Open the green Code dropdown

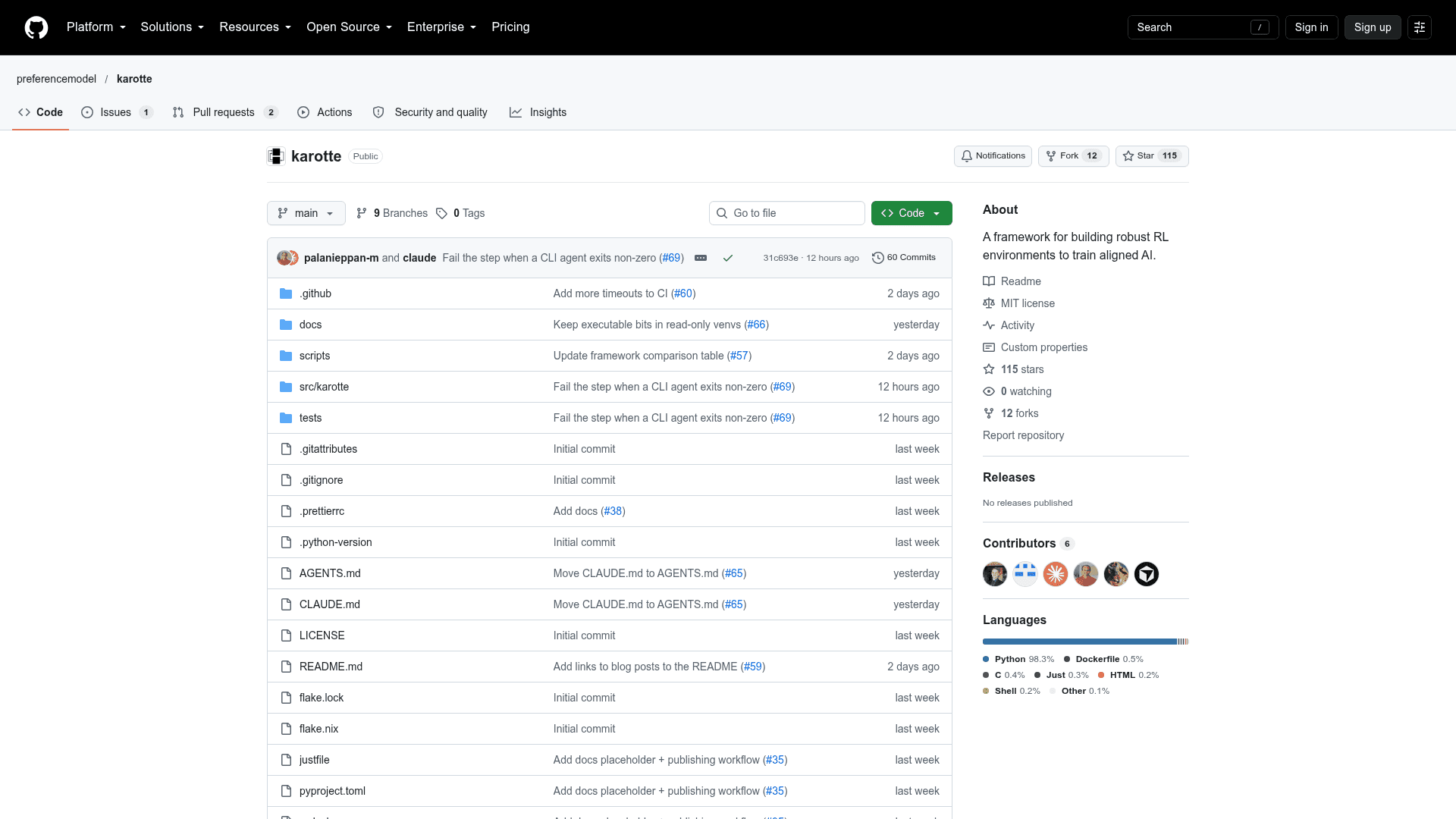point(912,213)
